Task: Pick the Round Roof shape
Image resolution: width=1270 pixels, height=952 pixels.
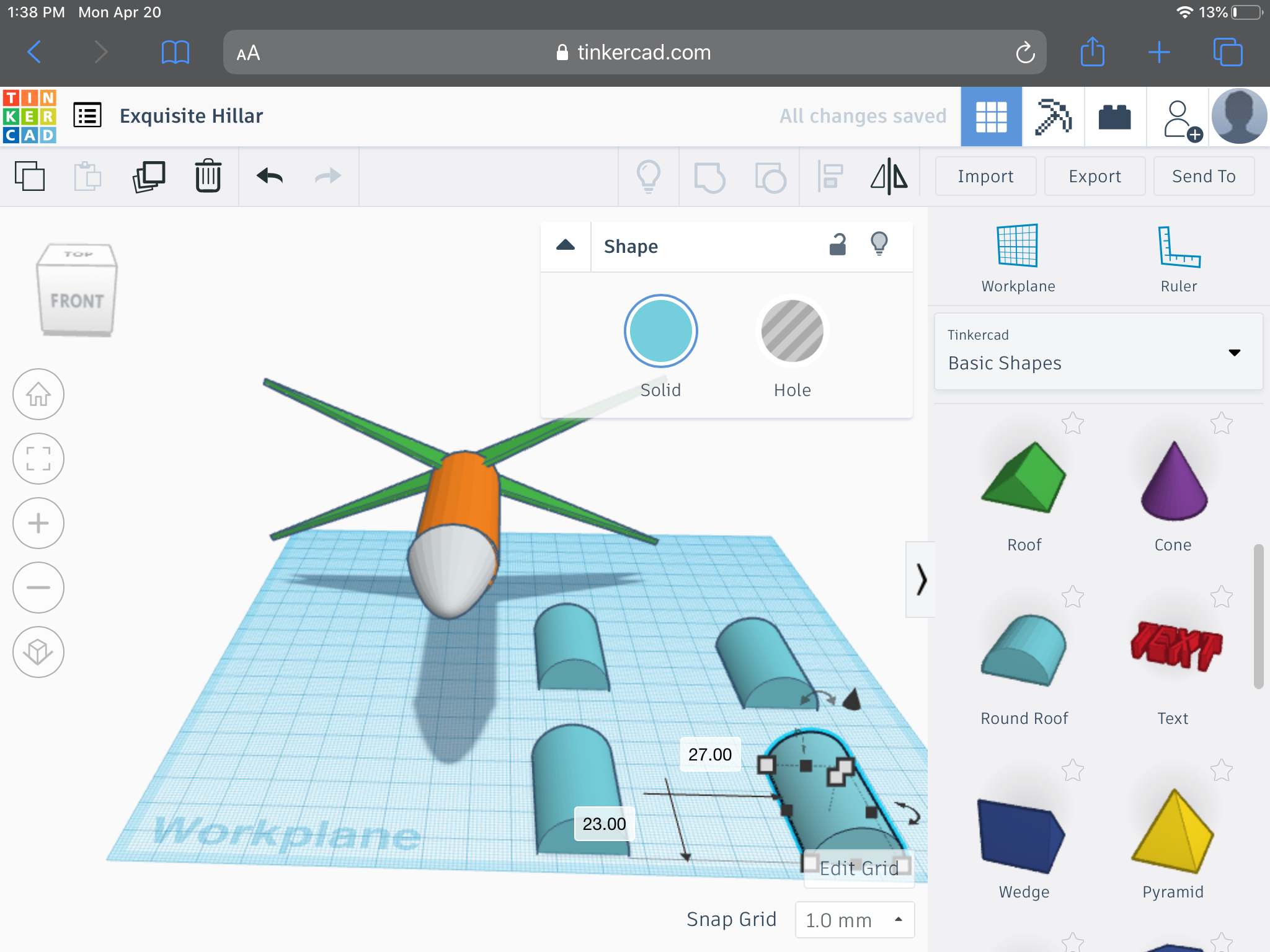Action: pos(1024,651)
